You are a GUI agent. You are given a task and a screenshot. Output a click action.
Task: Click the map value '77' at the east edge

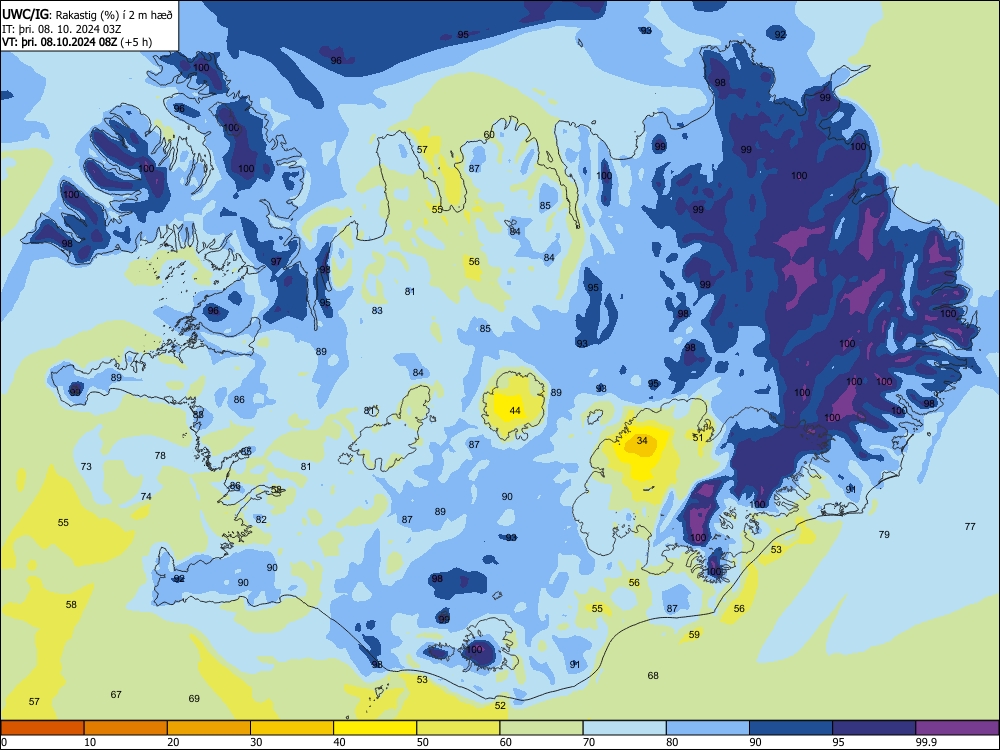pyautogui.click(x=970, y=526)
